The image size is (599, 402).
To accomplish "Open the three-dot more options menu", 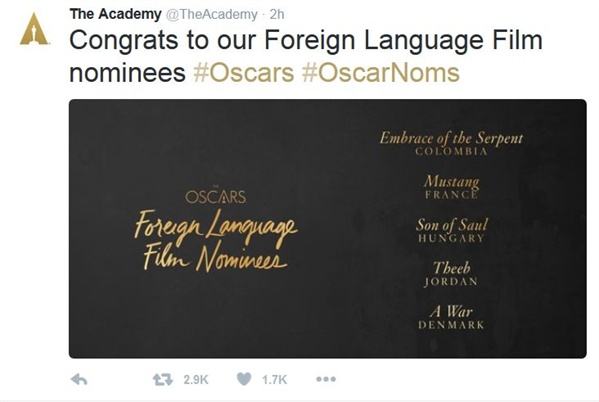I will coord(326,379).
